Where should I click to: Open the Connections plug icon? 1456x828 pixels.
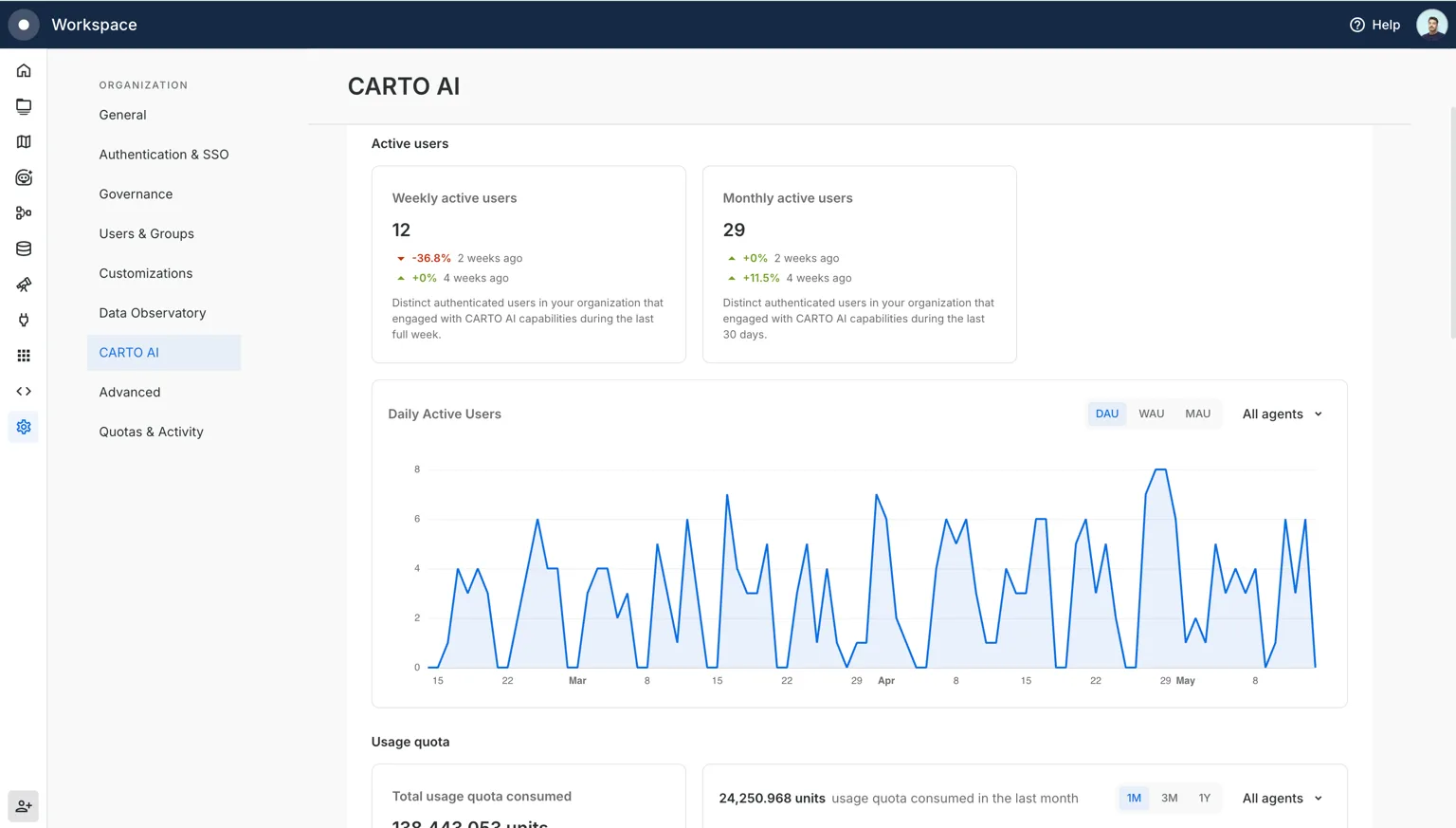[x=24, y=320]
